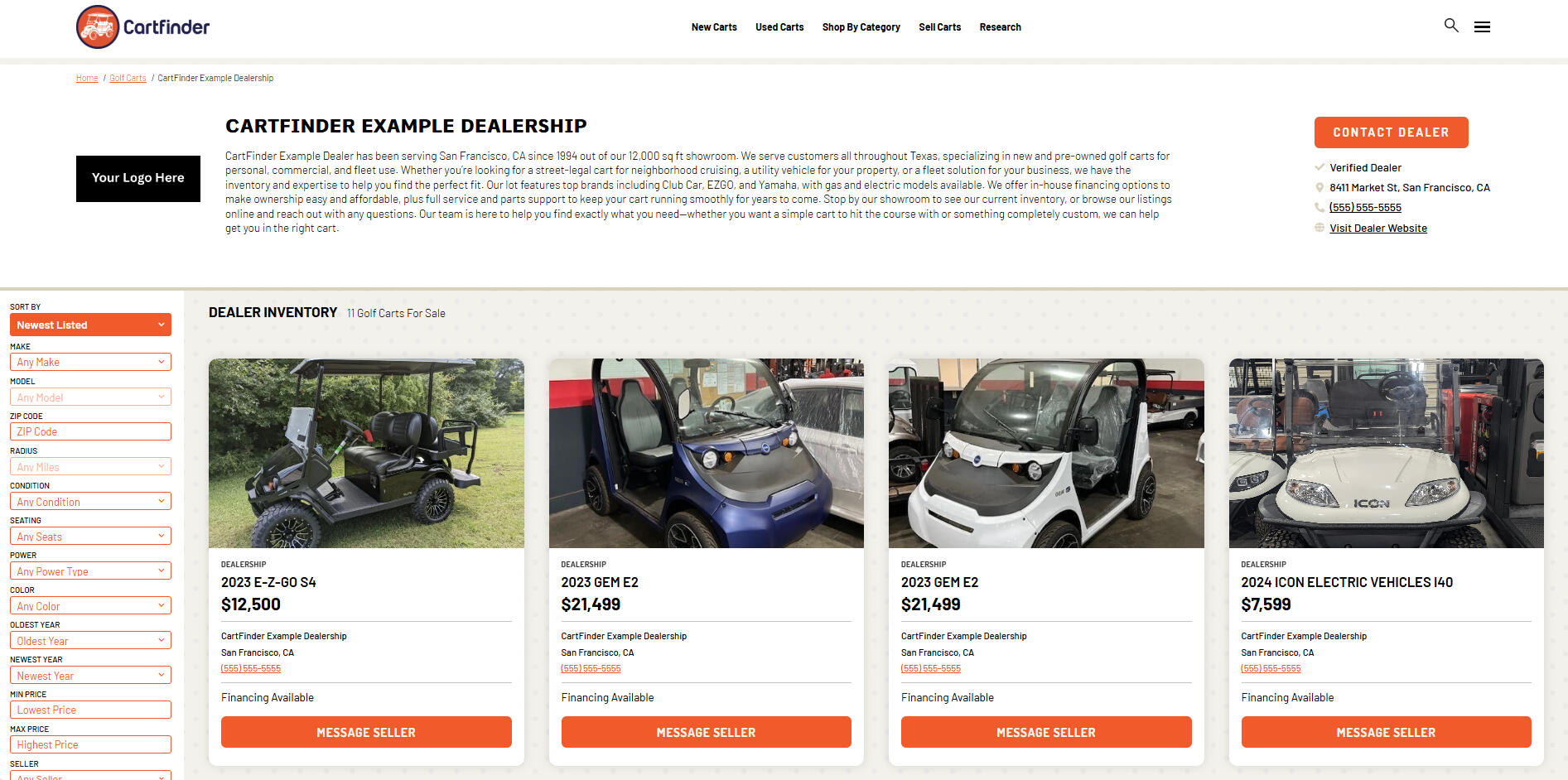Open the Any Make dropdown

[x=90, y=362]
